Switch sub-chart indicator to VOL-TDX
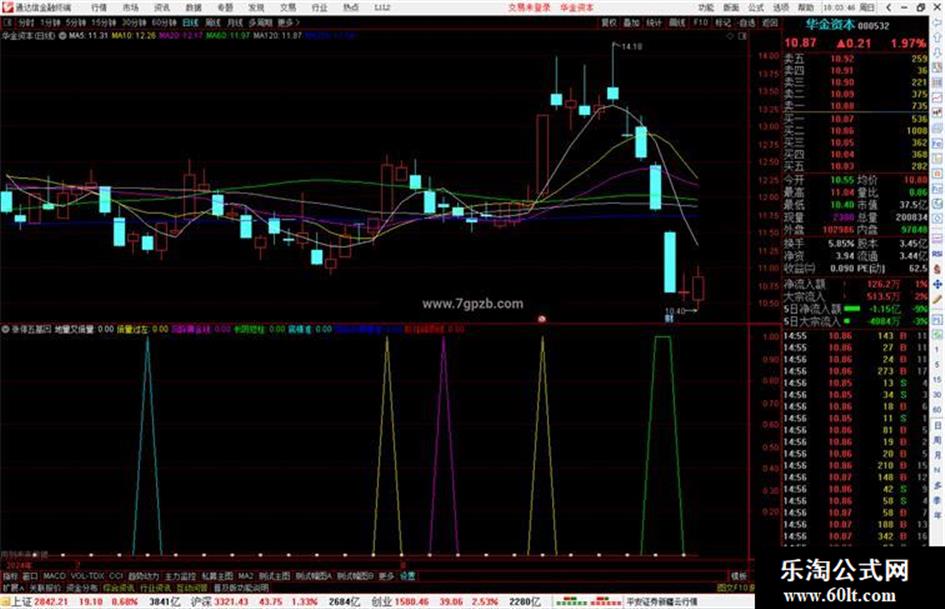Image resolution: width=945 pixels, height=609 pixels. pyautogui.click(x=87, y=576)
